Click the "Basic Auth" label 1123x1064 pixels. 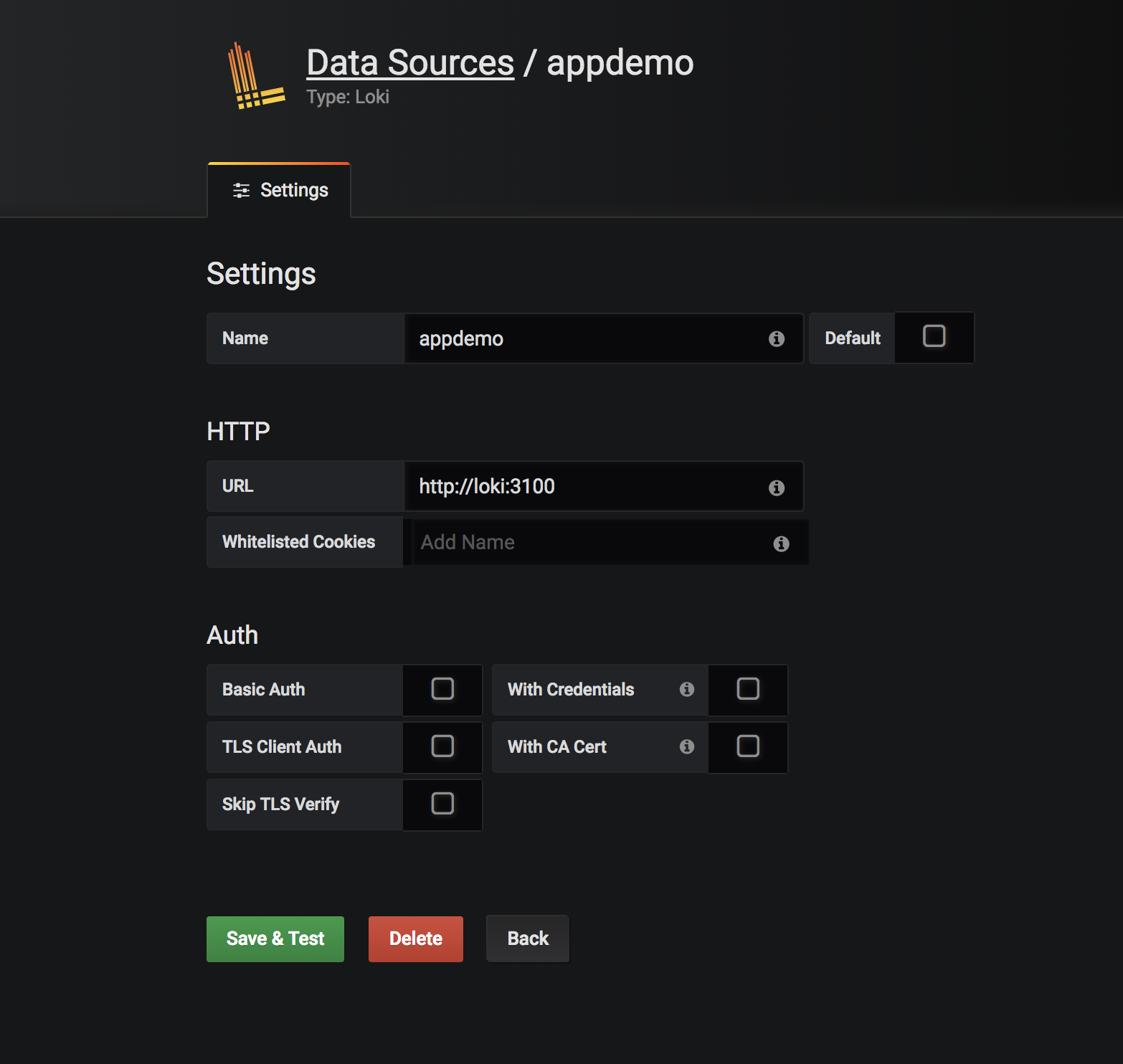pos(263,690)
